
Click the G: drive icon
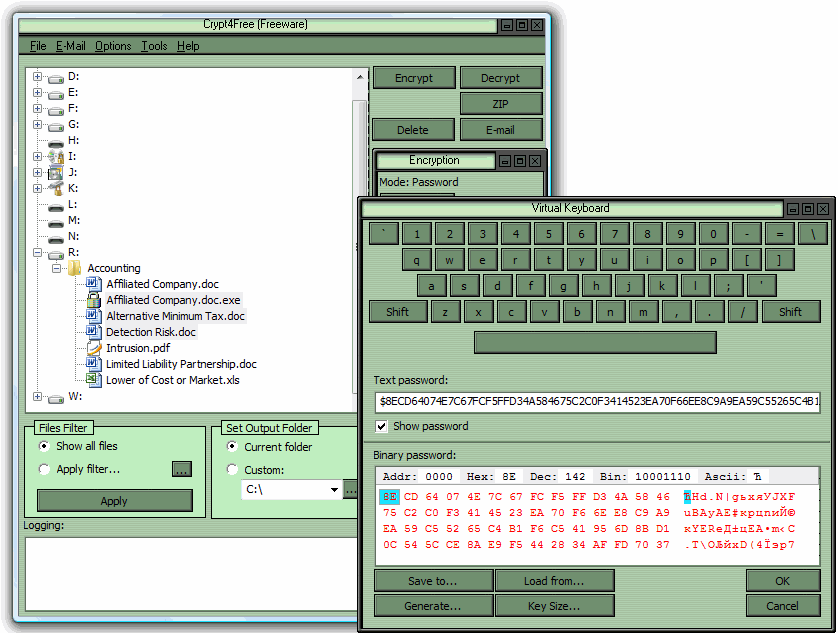(56, 126)
